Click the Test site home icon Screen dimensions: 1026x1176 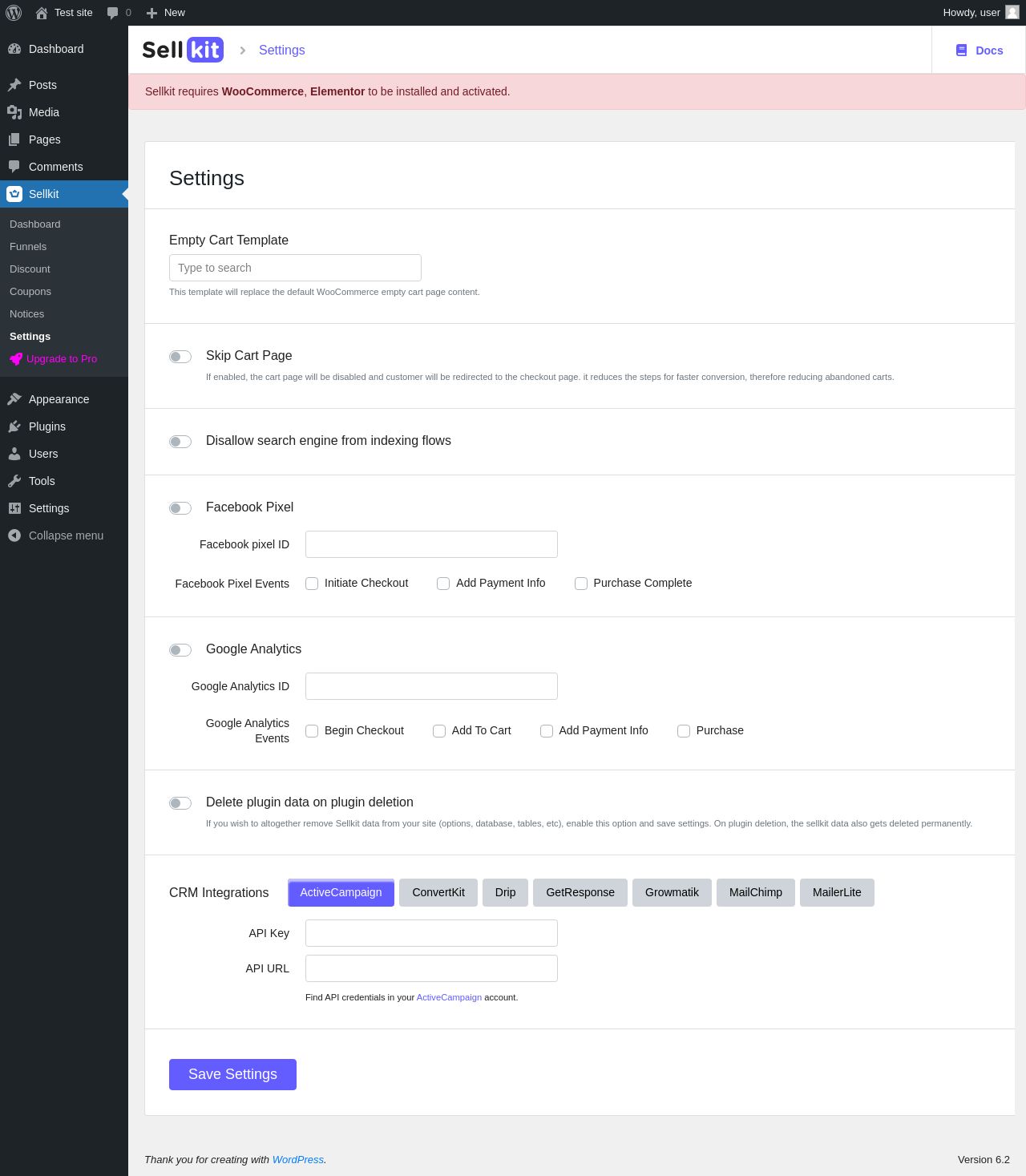[42, 13]
